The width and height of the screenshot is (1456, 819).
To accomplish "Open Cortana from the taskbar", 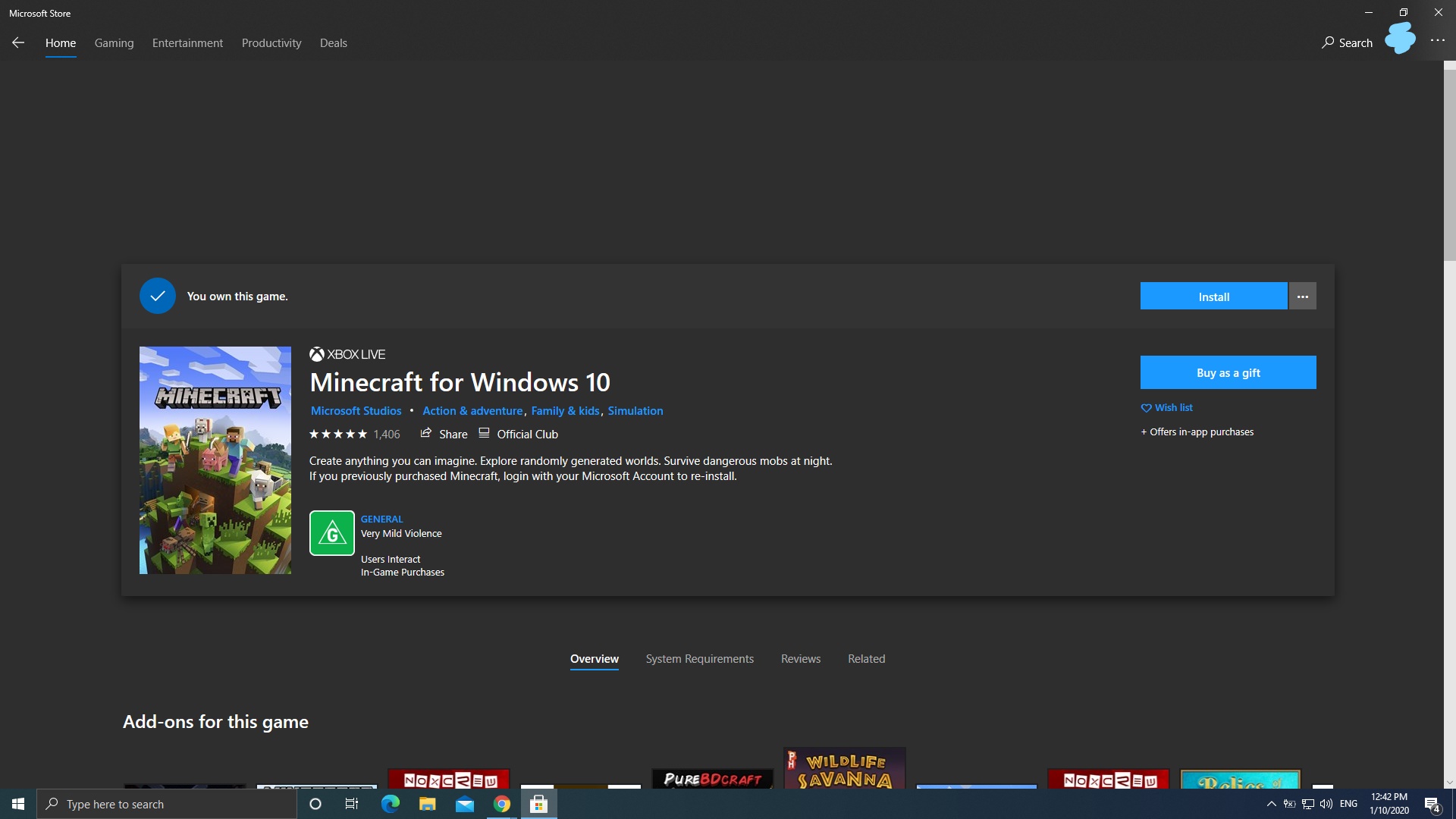I will 315,804.
